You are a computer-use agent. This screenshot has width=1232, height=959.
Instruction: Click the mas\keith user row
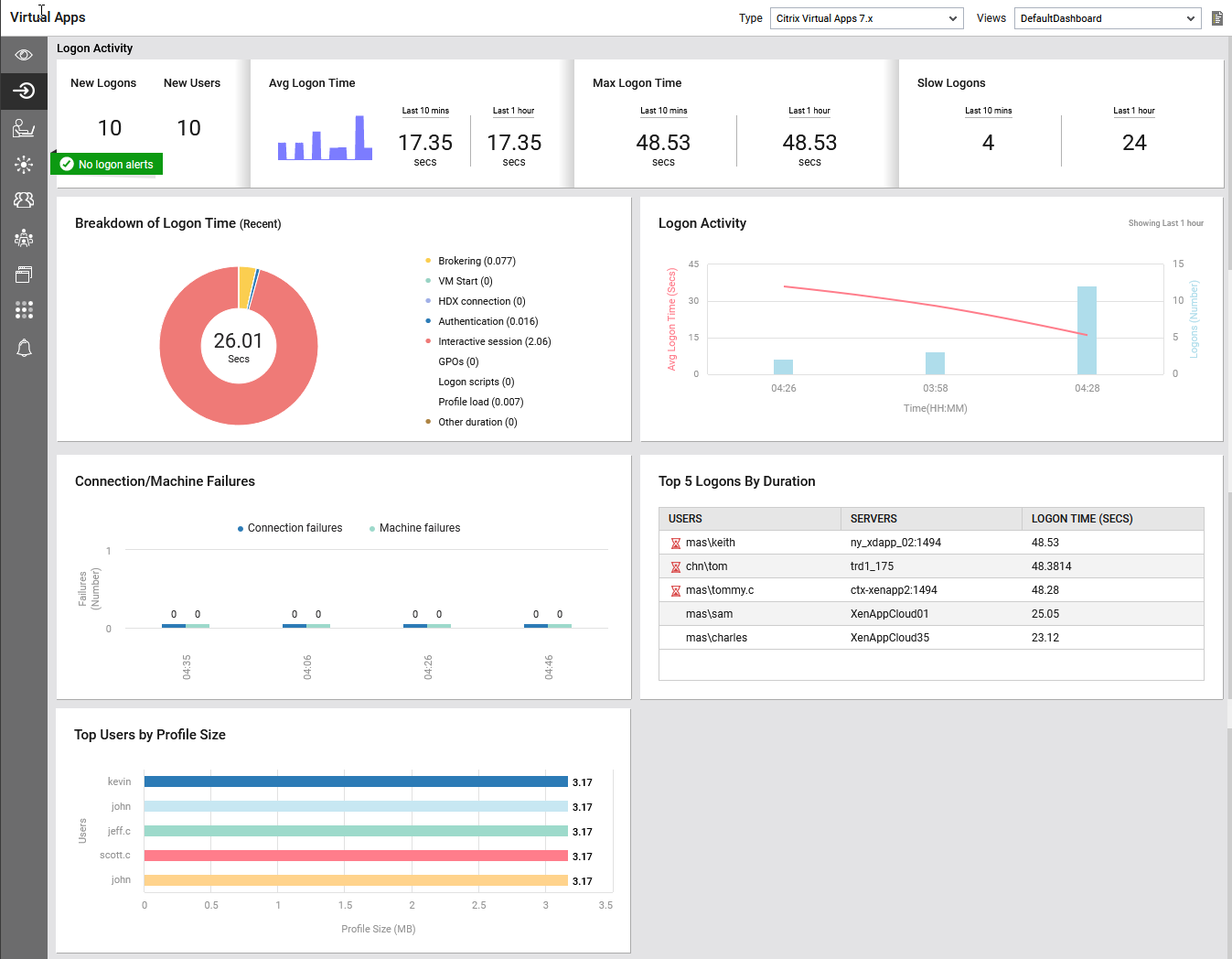(x=711, y=543)
